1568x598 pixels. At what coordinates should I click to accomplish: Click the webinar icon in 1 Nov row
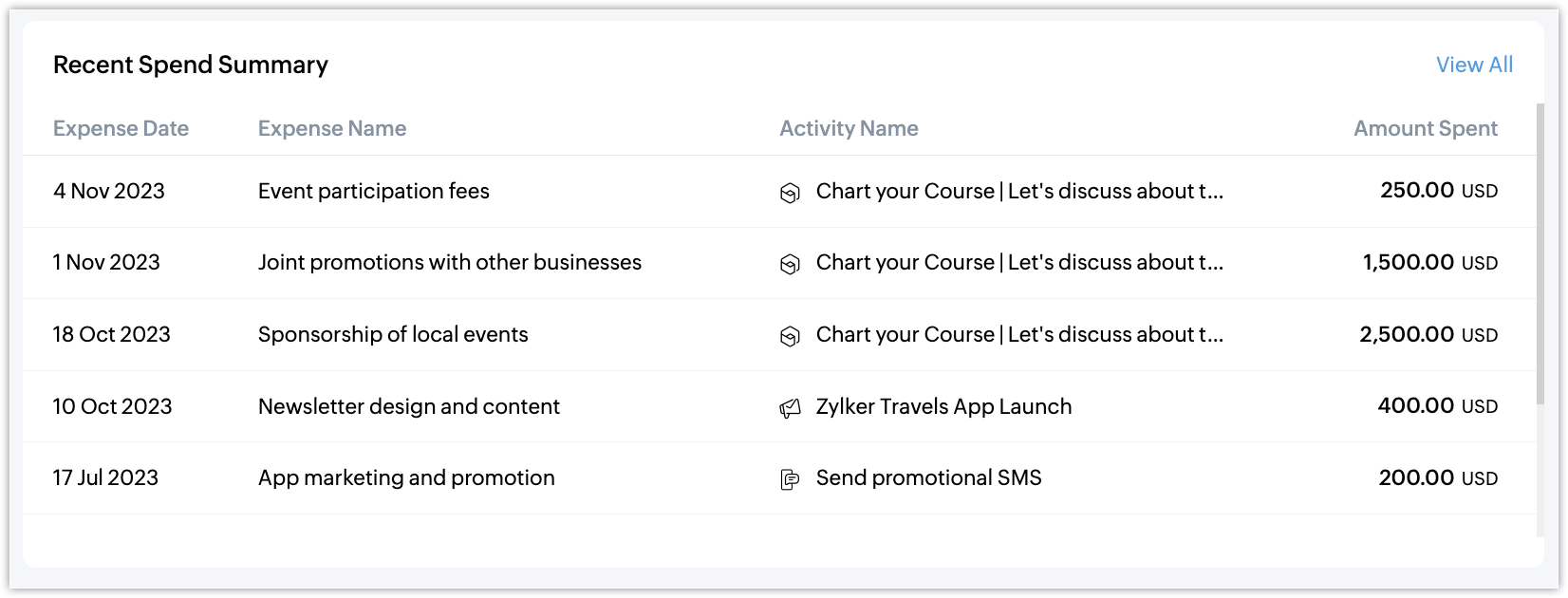coord(790,264)
